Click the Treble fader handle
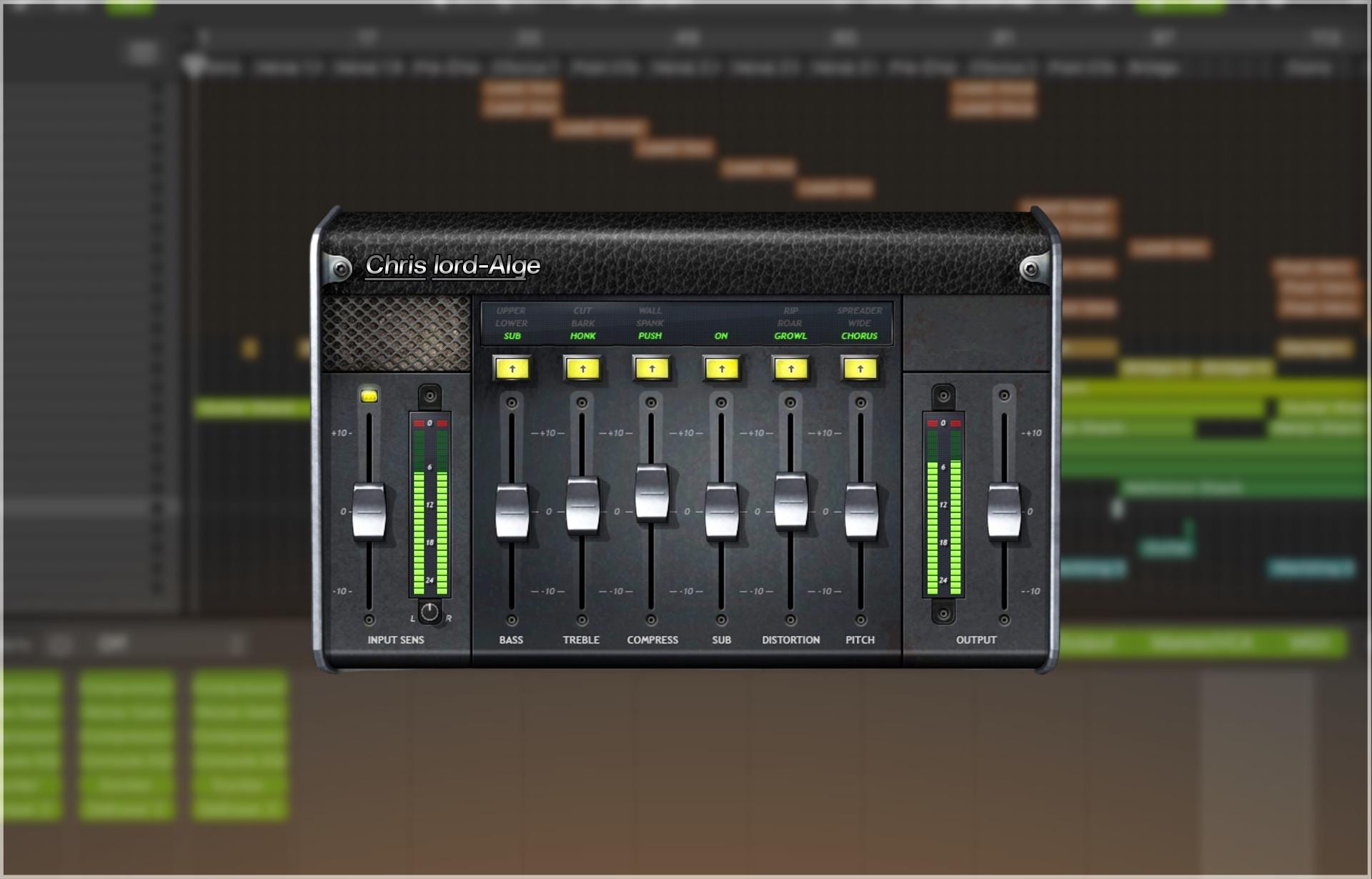The height and width of the screenshot is (879, 1372). 582,505
